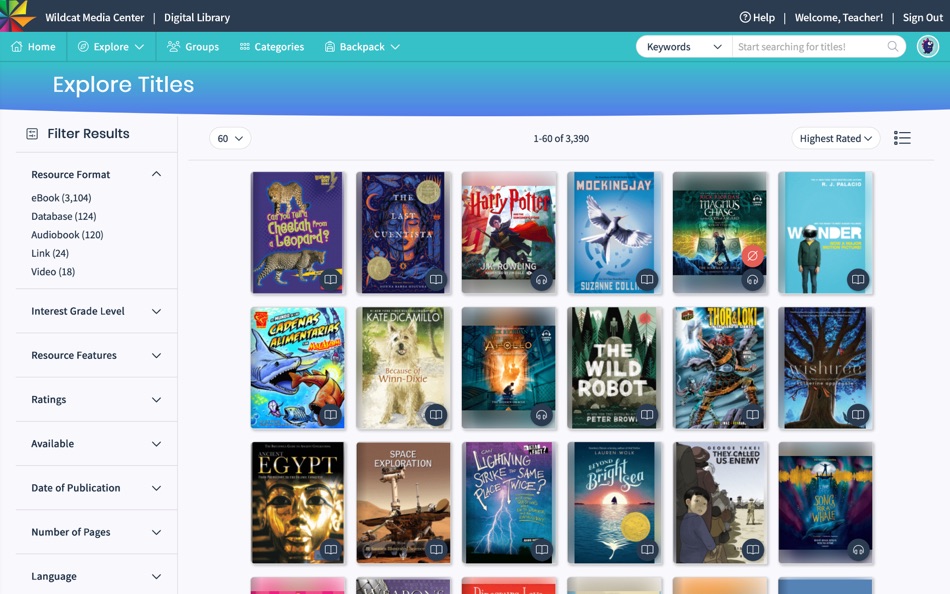Click eBook icon on Space Exploration cover
Image resolution: width=950 pixels, height=594 pixels.
[x=436, y=550]
